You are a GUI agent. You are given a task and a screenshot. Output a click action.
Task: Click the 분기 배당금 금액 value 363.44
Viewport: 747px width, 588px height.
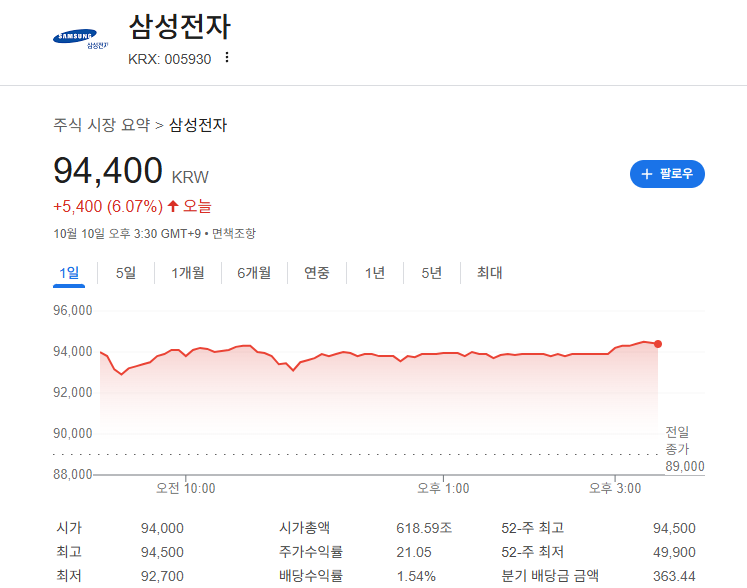coord(674,576)
